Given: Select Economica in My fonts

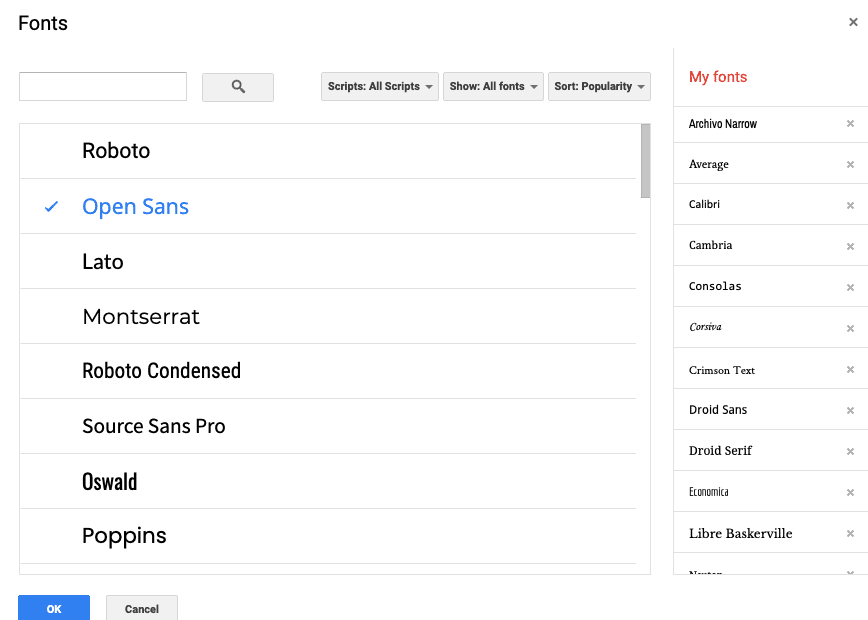Looking at the screenshot, I should point(709,492).
